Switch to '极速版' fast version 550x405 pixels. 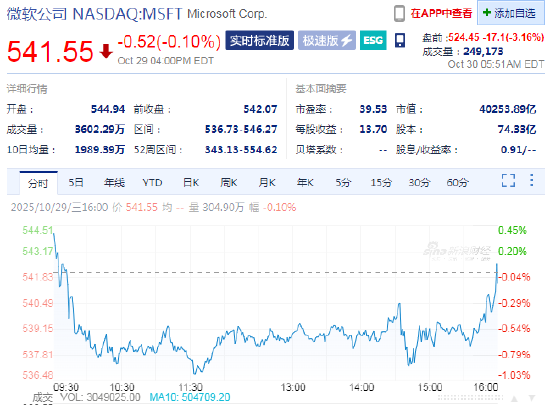(x=327, y=41)
